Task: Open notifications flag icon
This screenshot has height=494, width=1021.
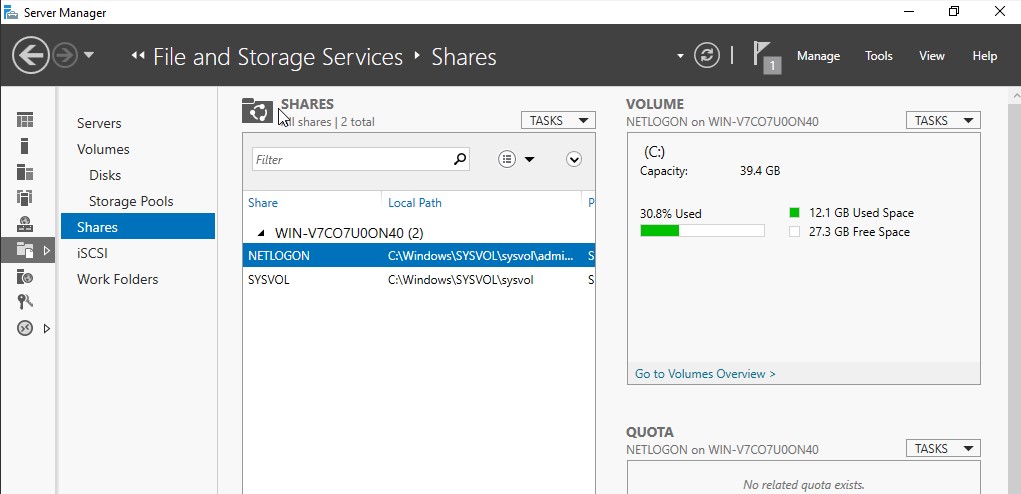Action: point(766,57)
